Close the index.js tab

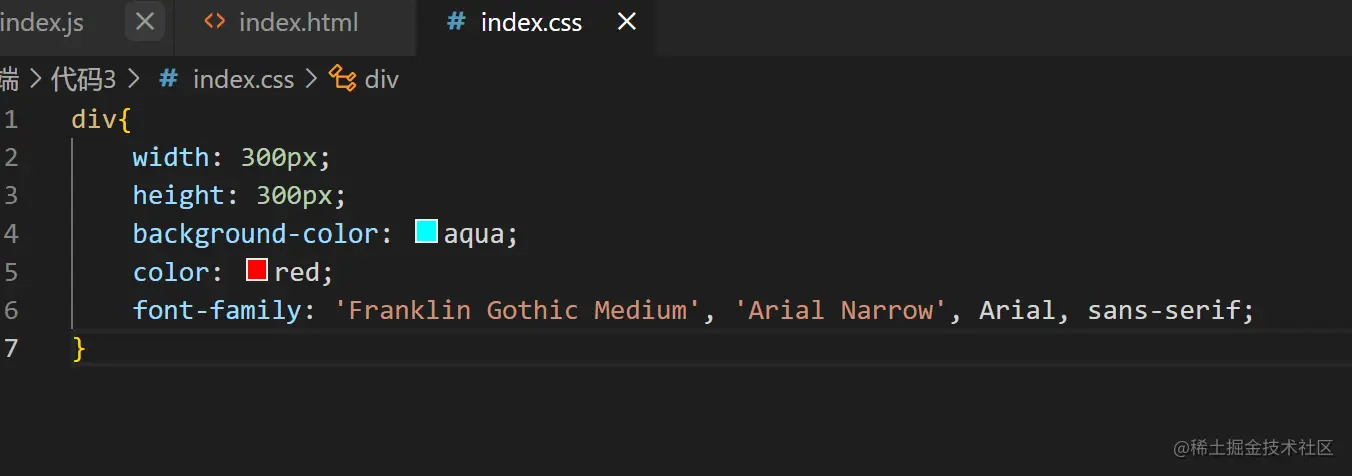tap(145, 22)
